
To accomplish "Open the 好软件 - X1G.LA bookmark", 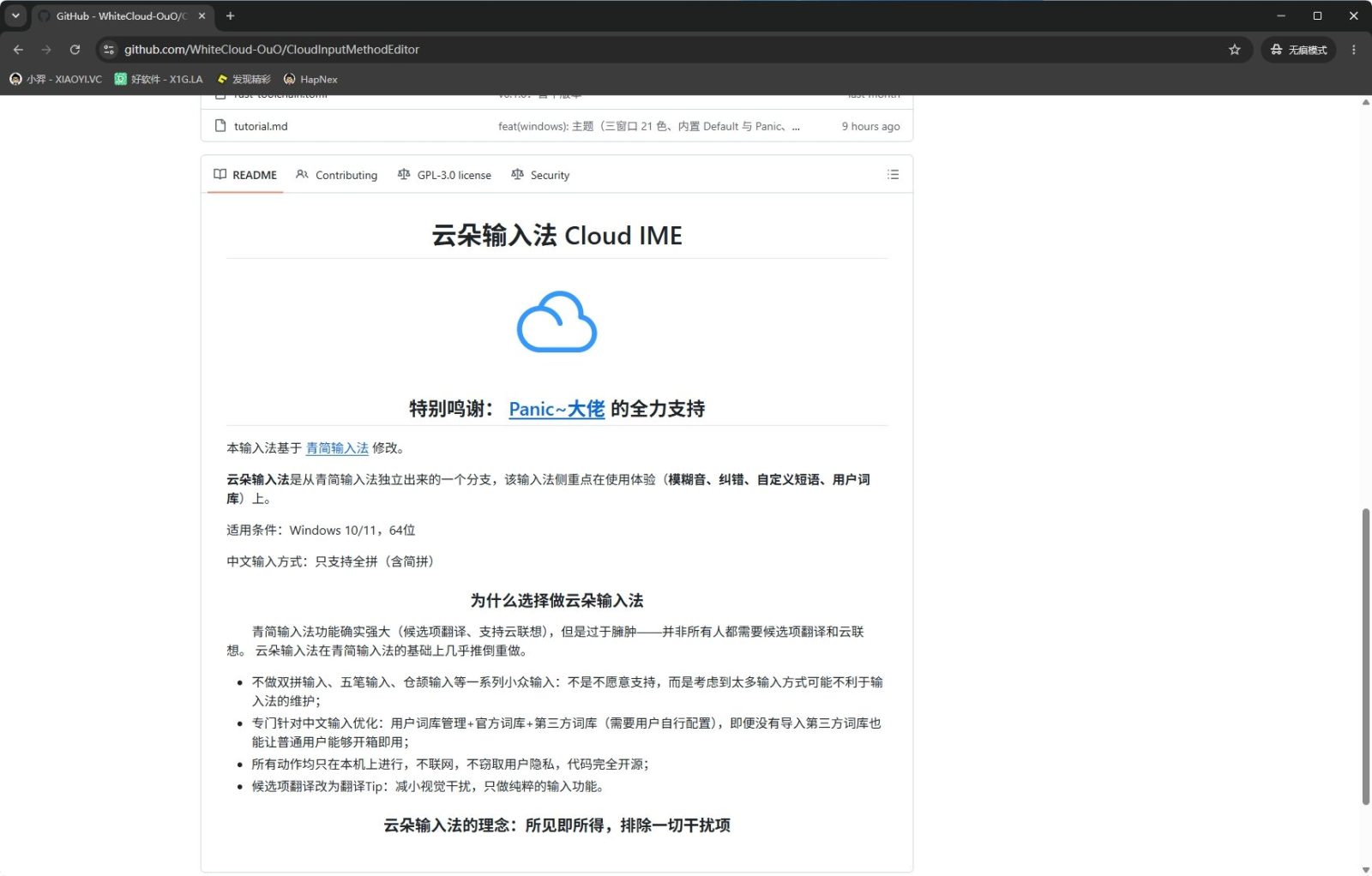I will [159, 79].
